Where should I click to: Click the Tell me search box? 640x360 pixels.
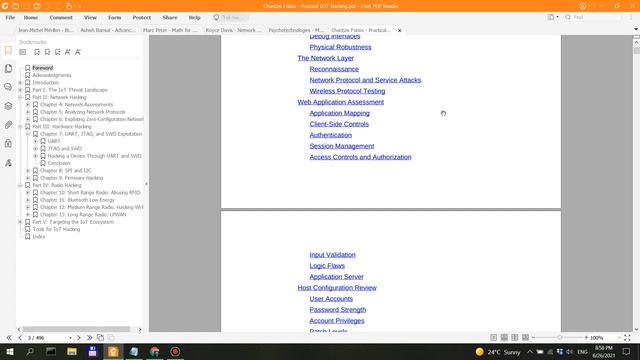pyautogui.click(x=231, y=18)
